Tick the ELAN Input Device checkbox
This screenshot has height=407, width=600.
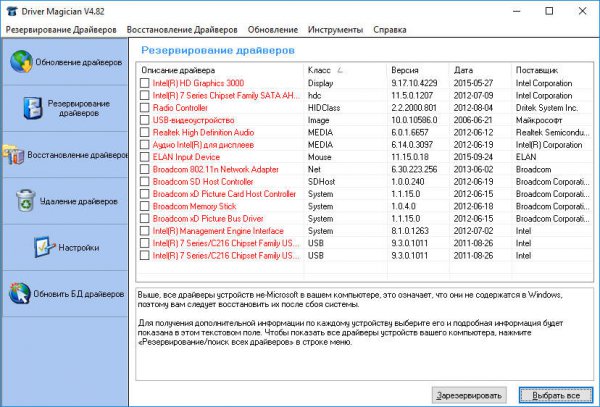[x=145, y=157]
